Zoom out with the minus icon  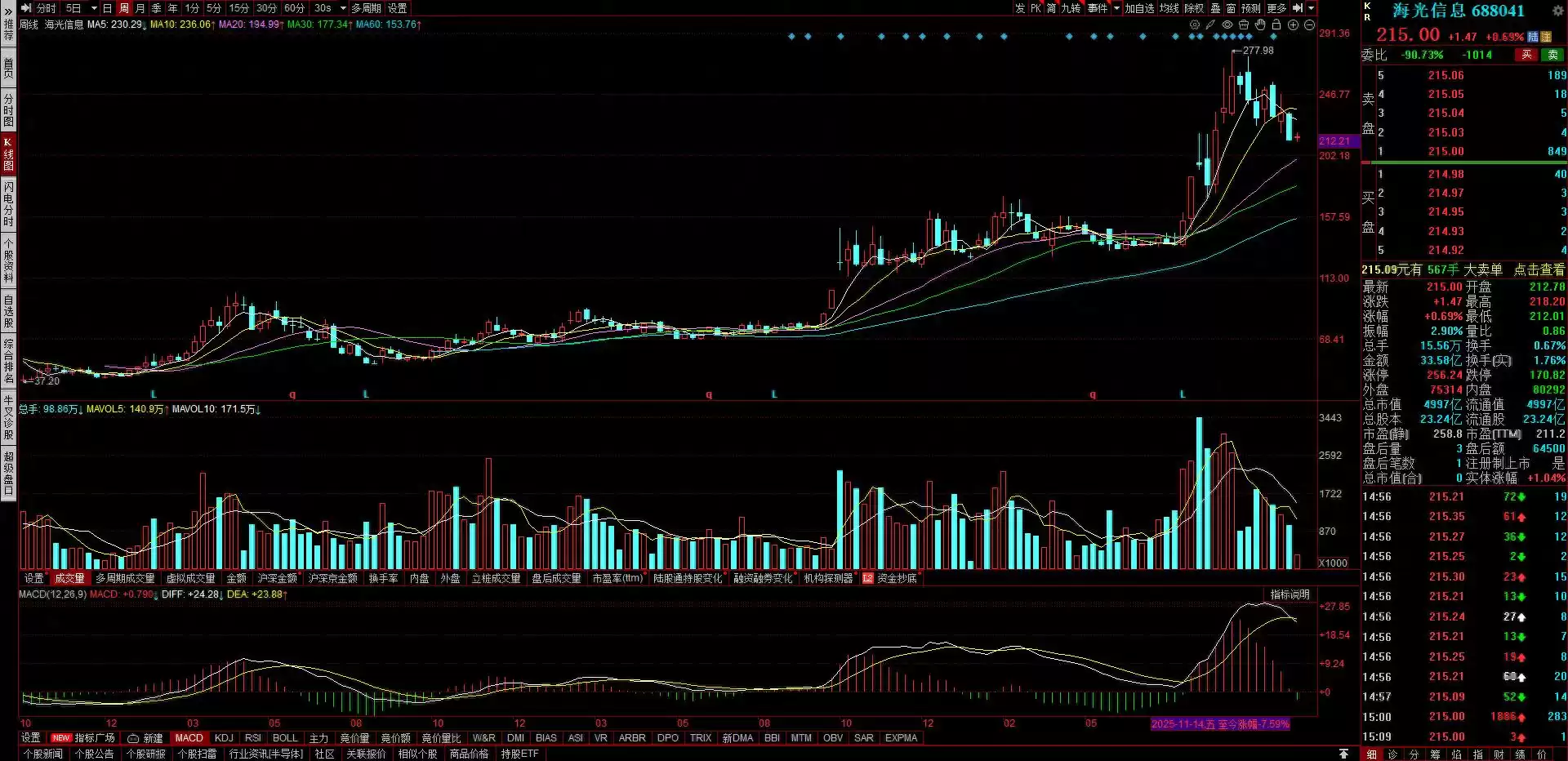coord(1309,24)
